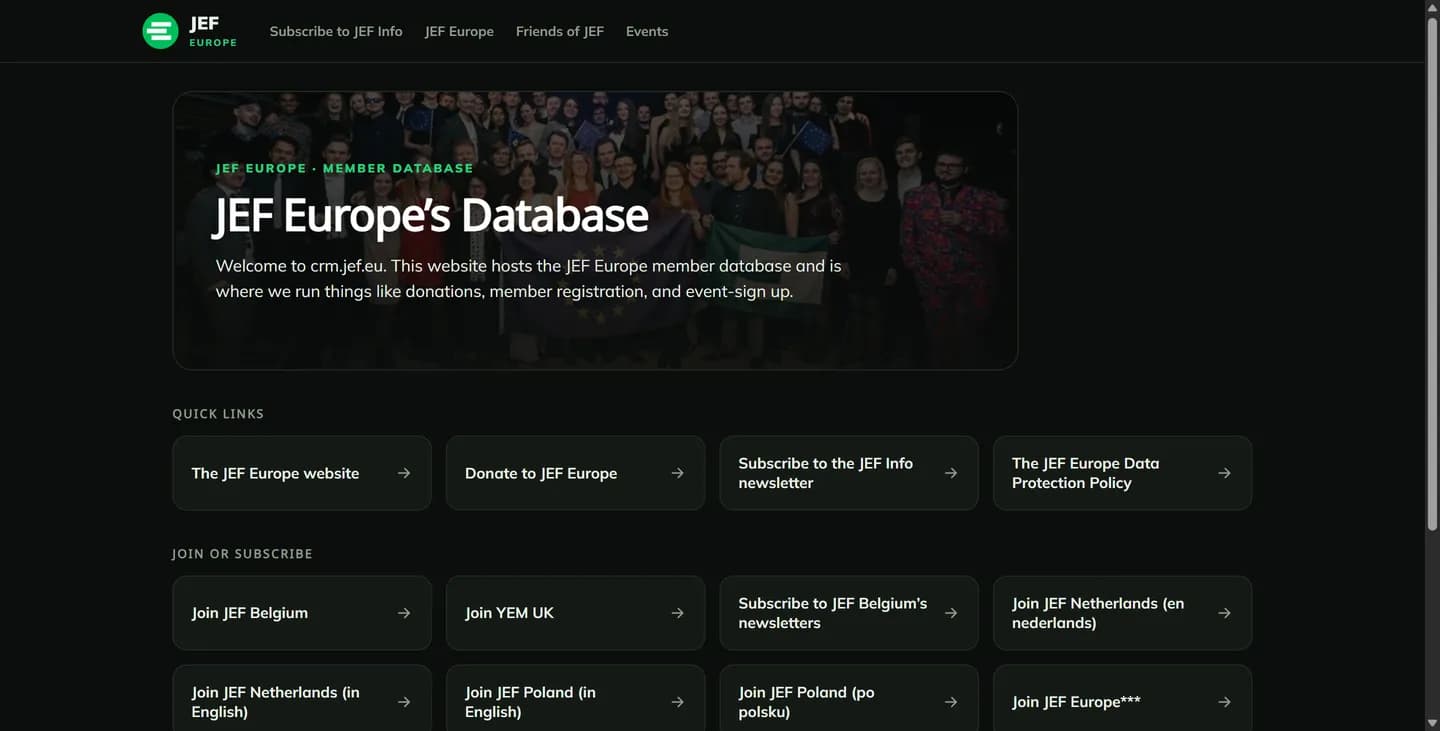Open Join JEF Poland (in English) card

click(575, 698)
